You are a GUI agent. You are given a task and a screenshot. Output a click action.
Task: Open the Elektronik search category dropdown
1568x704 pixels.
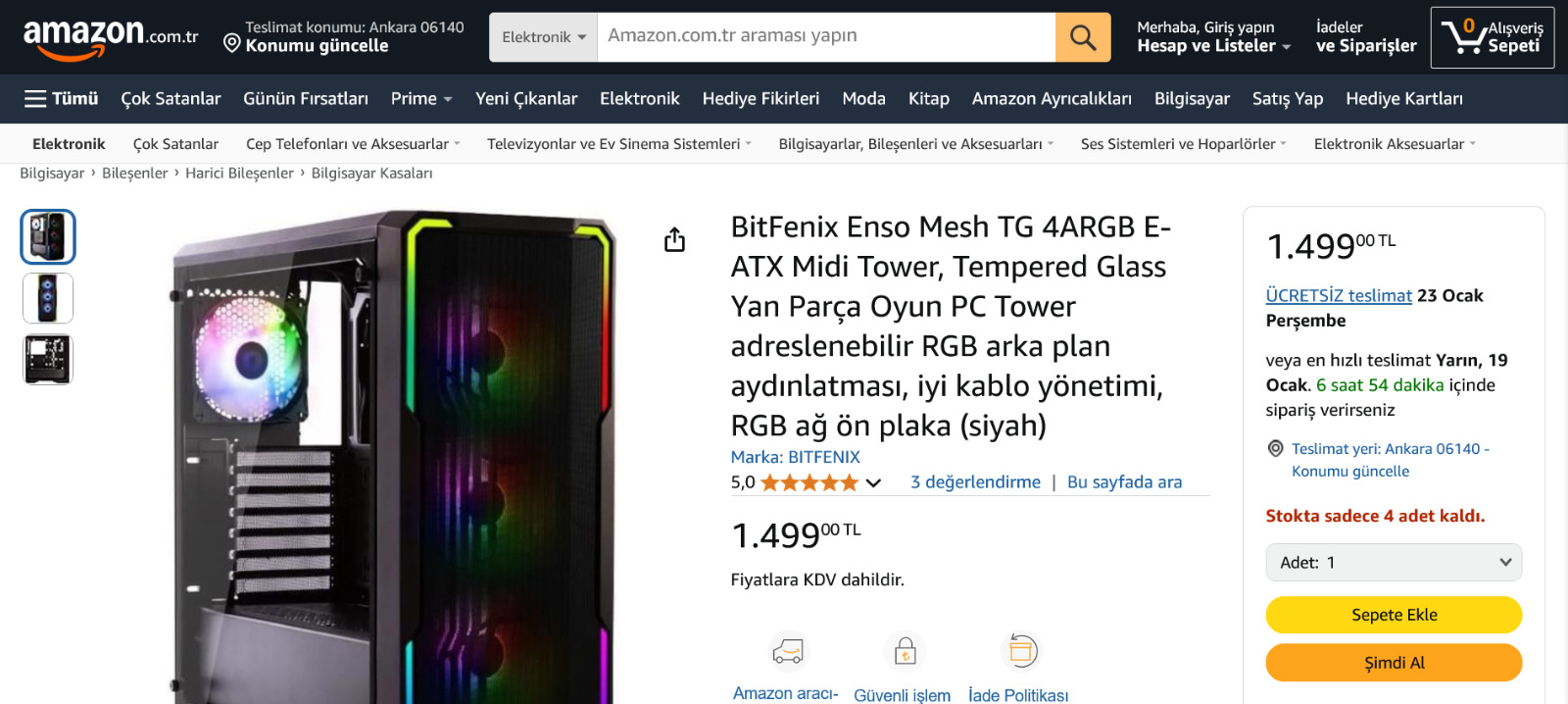543,37
